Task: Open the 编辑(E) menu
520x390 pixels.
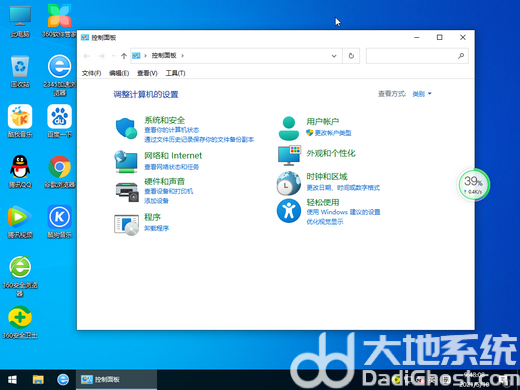Action: tap(119, 73)
